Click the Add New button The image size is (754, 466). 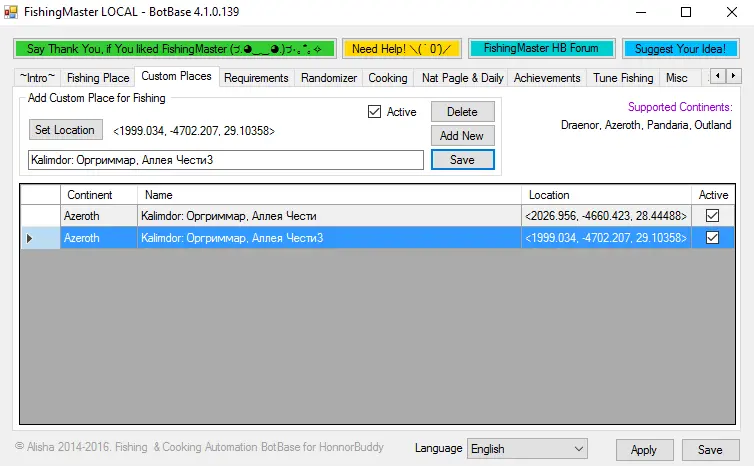[463, 136]
